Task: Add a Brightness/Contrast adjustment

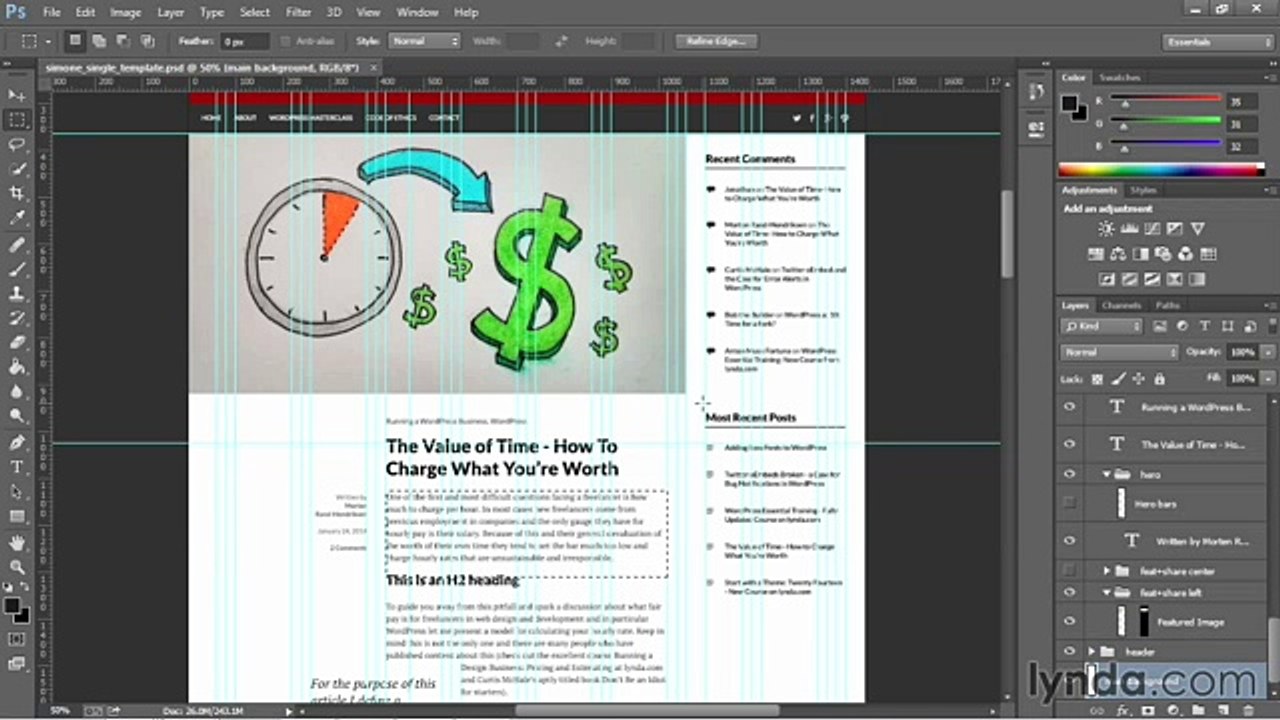Action: click(x=1106, y=229)
